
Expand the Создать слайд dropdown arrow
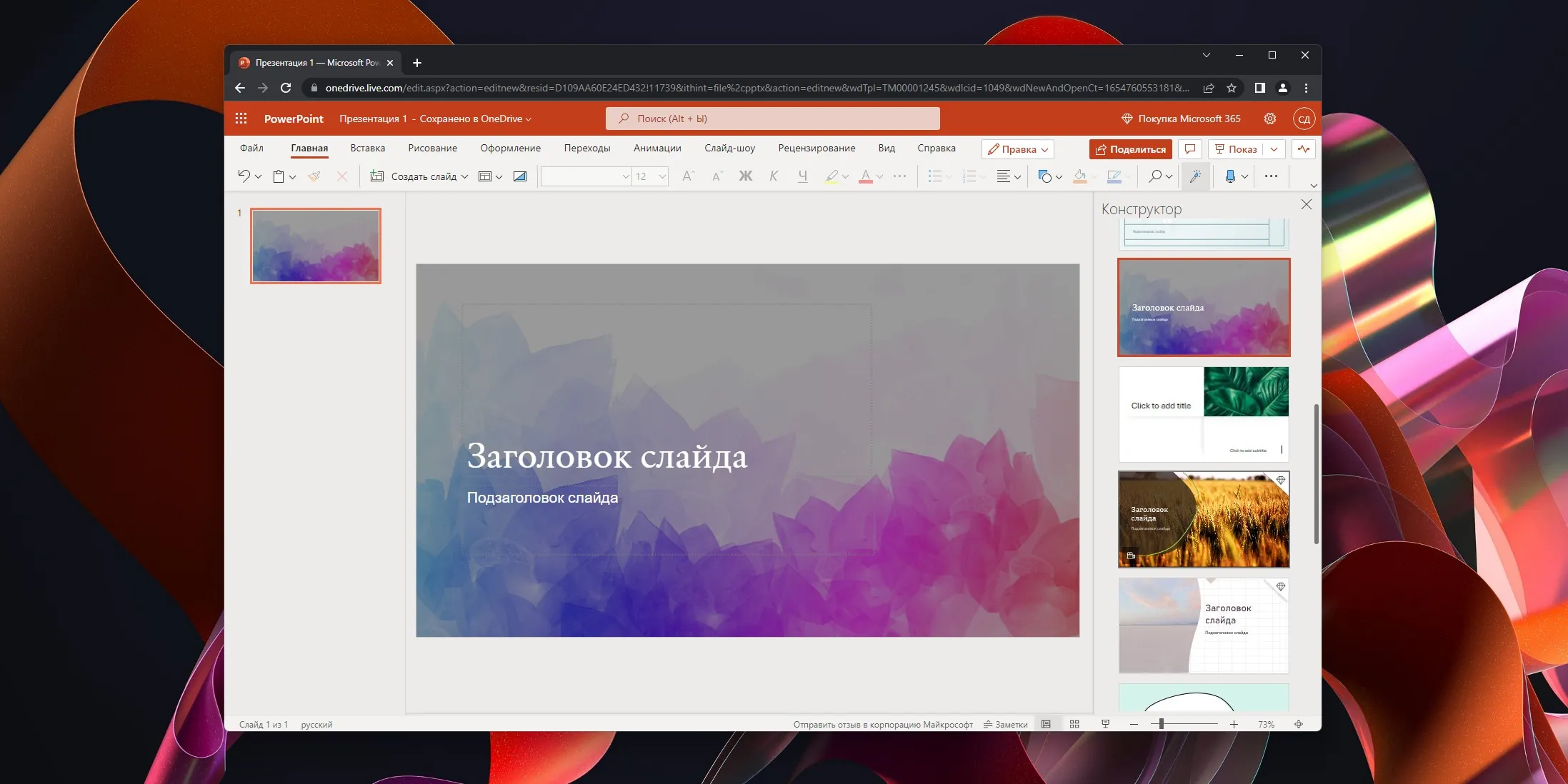coord(464,177)
